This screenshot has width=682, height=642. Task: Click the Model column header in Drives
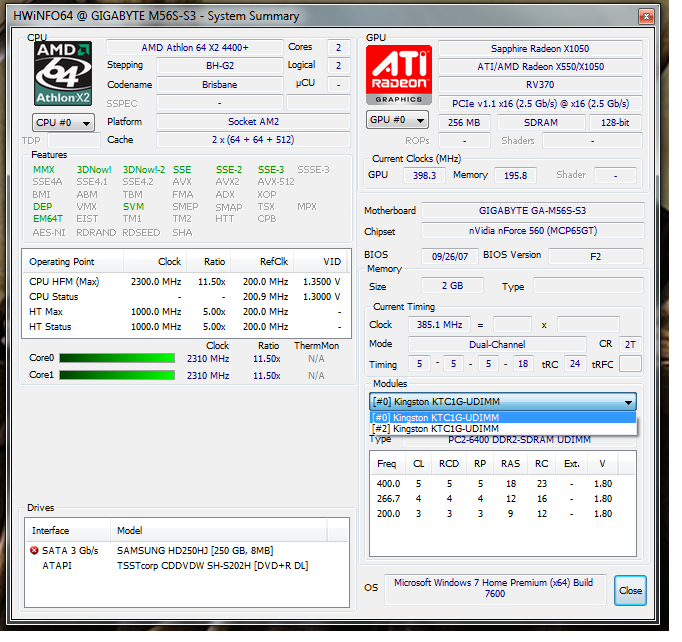coord(218,531)
